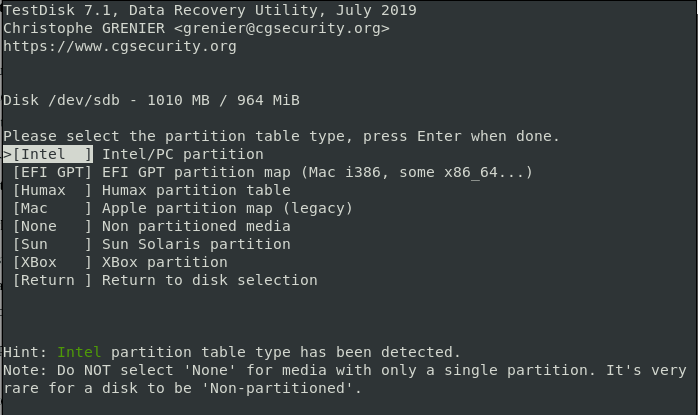Click the "Intel/PC partition" description text
Image resolution: width=698 pixels, height=415 pixels.
pyautogui.click(x=183, y=154)
